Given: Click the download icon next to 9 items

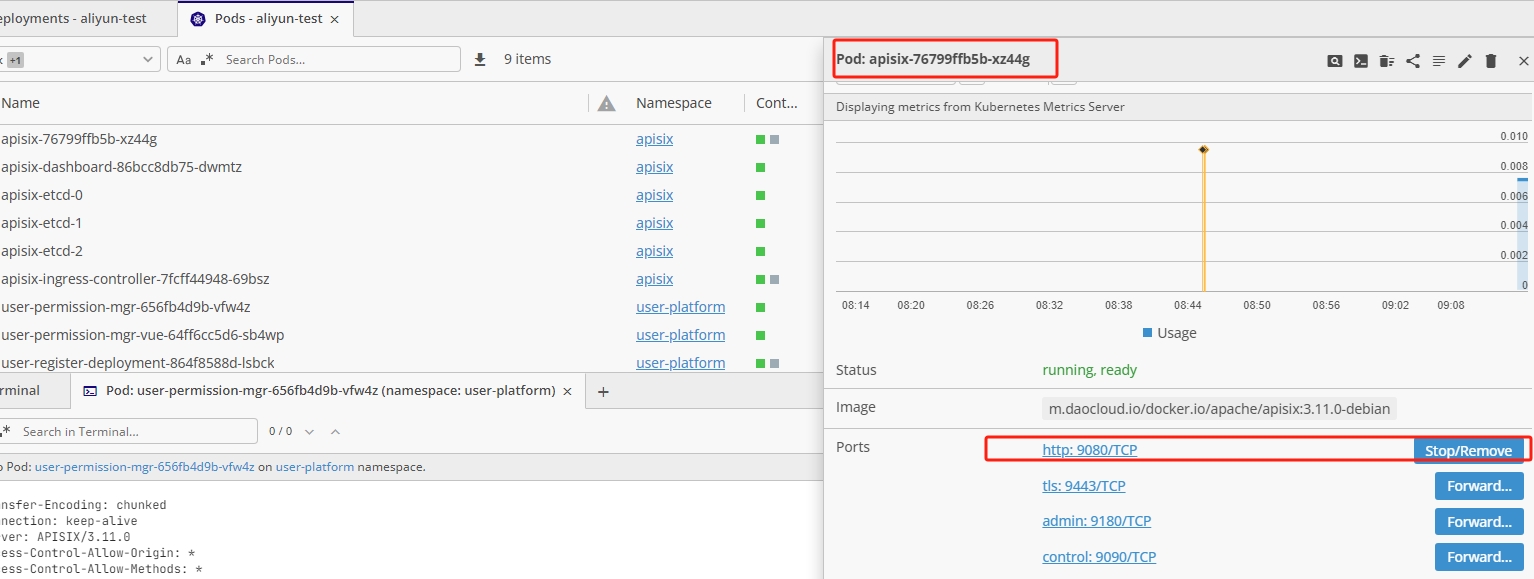Looking at the screenshot, I should coord(480,59).
